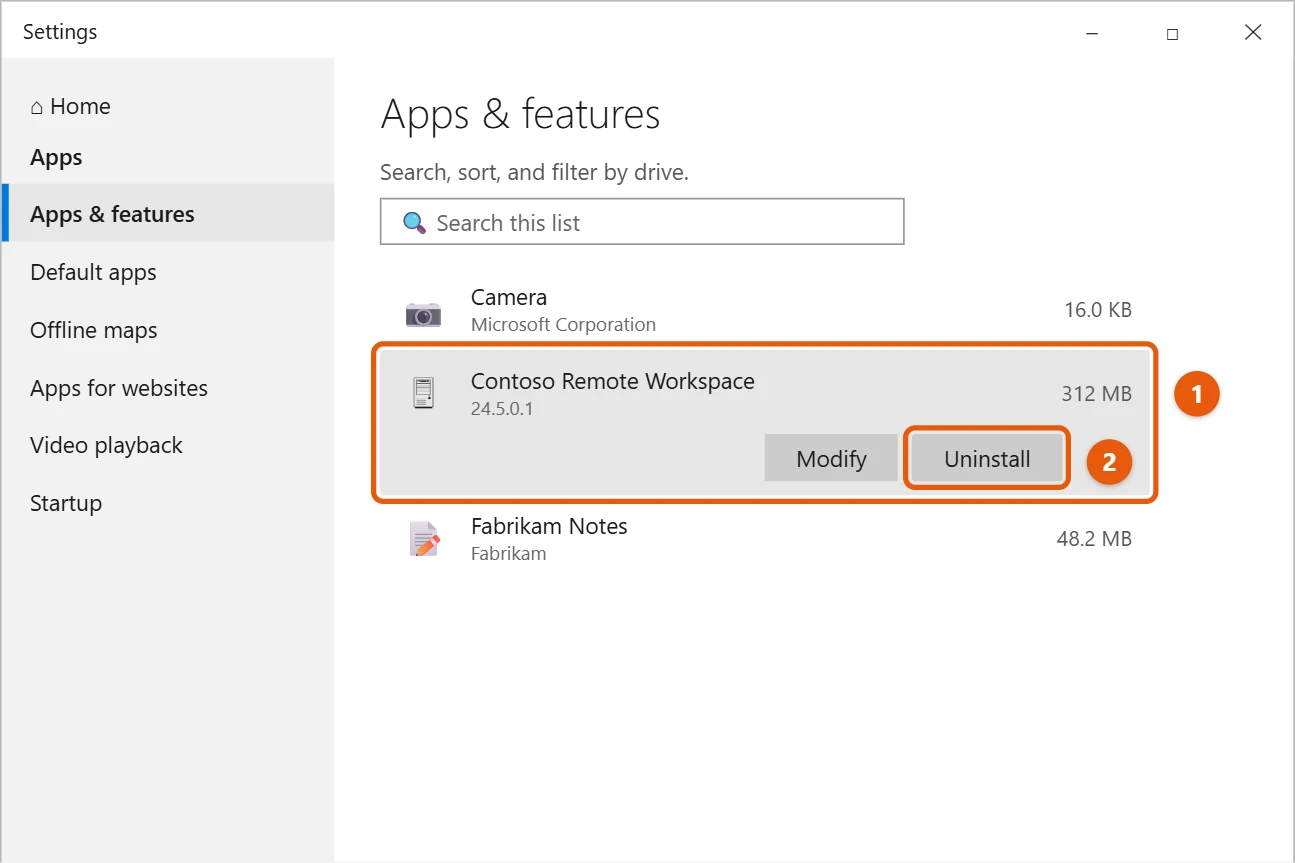Select the Camera app row name

click(509, 297)
